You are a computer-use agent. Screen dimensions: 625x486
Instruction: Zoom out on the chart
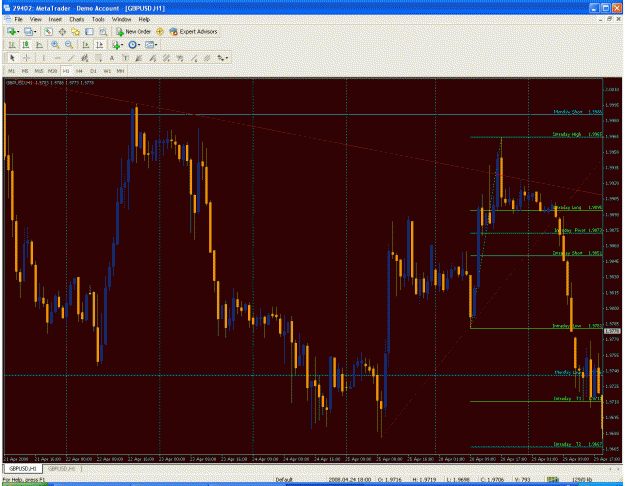click(x=69, y=45)
